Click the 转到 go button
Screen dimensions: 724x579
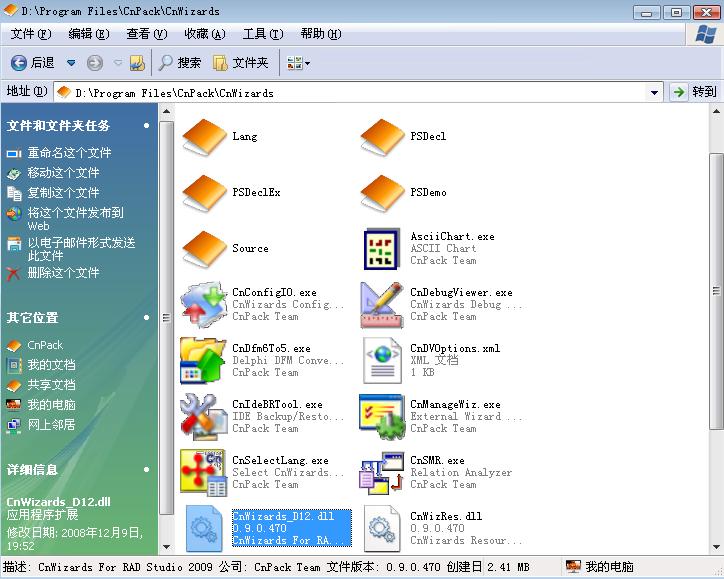(695, 92)
